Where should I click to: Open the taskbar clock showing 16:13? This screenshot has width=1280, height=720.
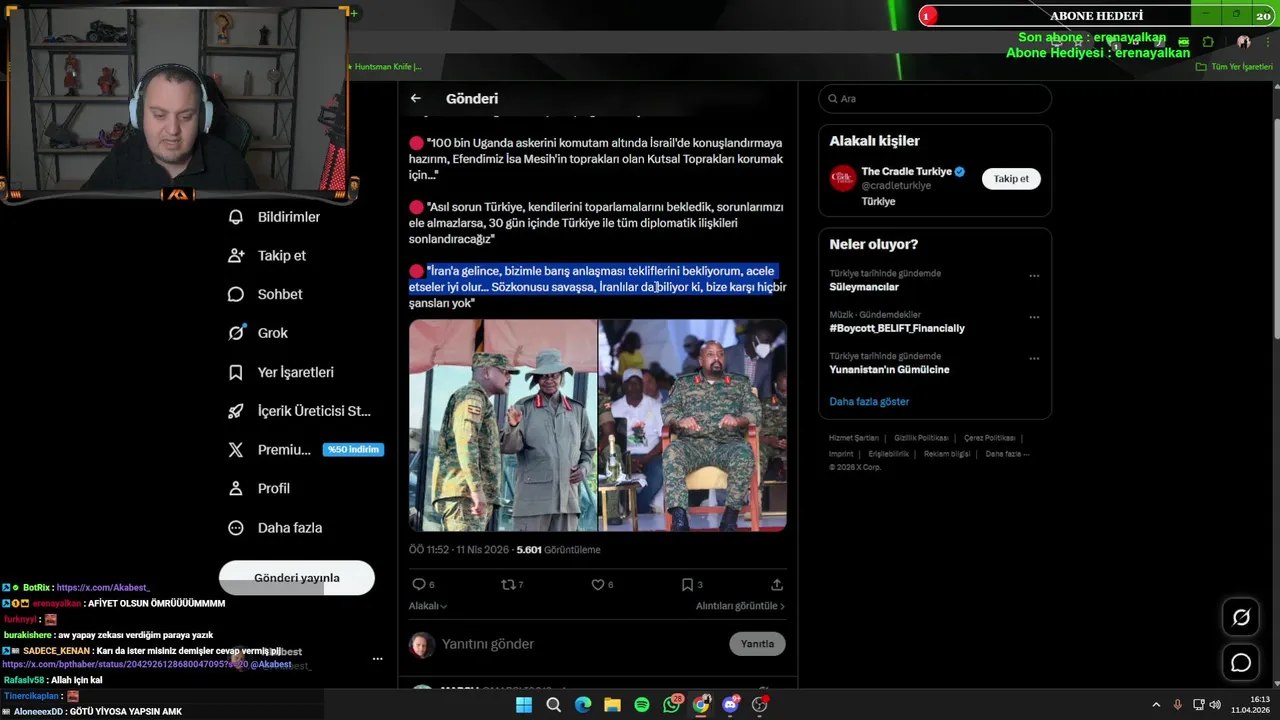pyautogui.click(x=1251, y=705)
